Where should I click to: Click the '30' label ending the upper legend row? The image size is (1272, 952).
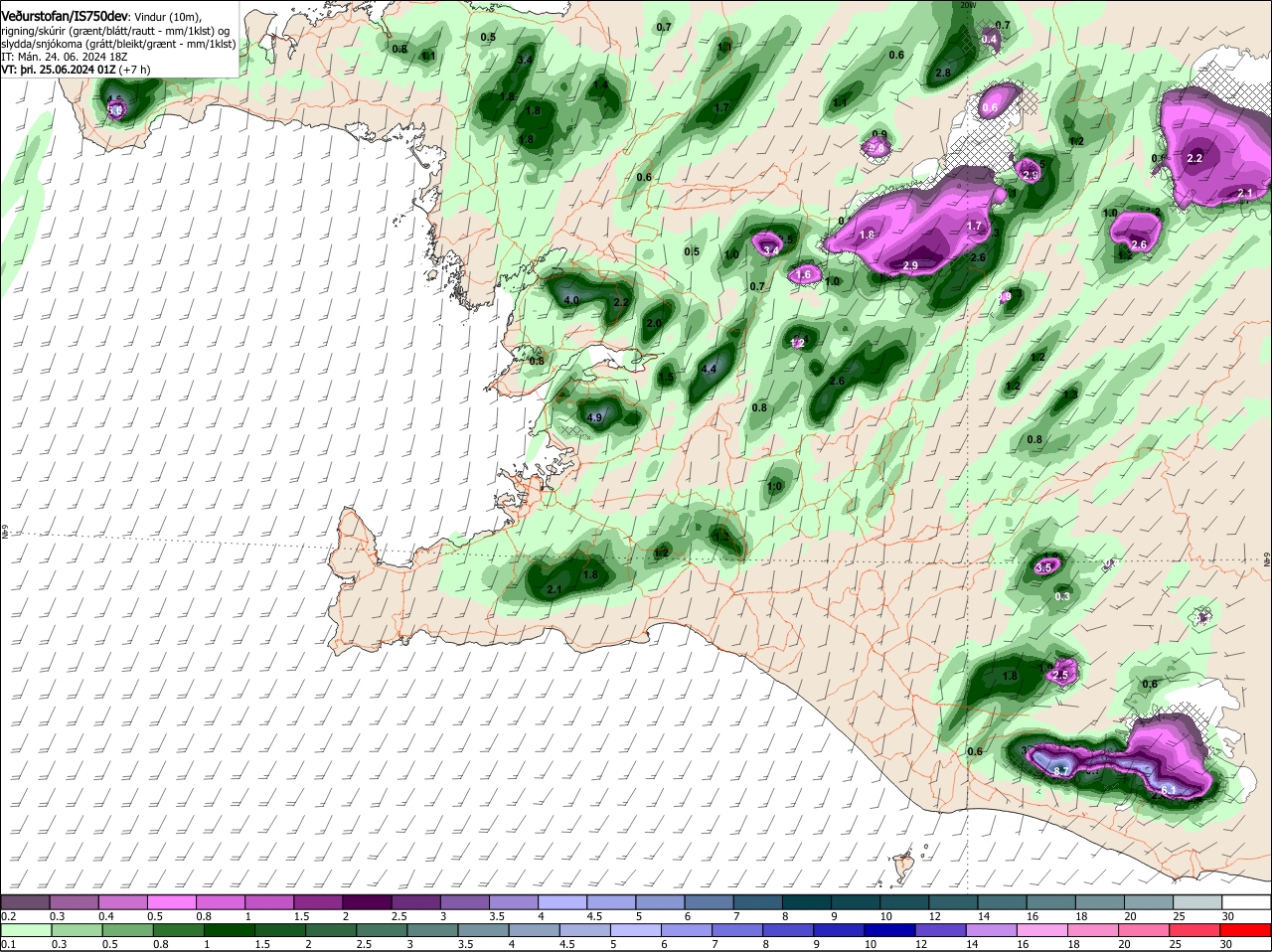pos(1228,915)
